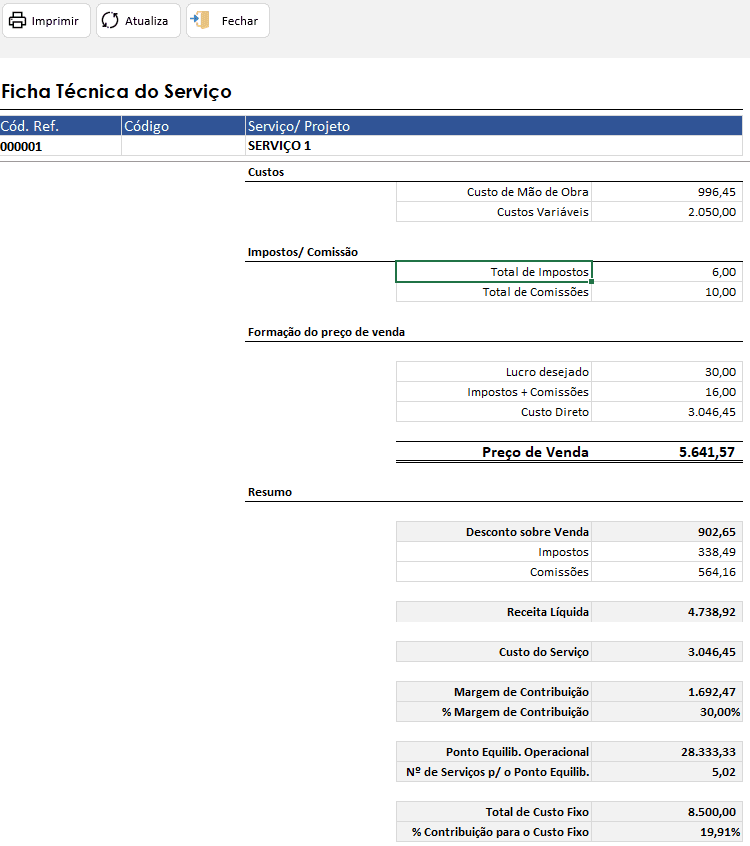
Task: Select the Total de Custo Fixo value
Action: (x=667, y=811)
